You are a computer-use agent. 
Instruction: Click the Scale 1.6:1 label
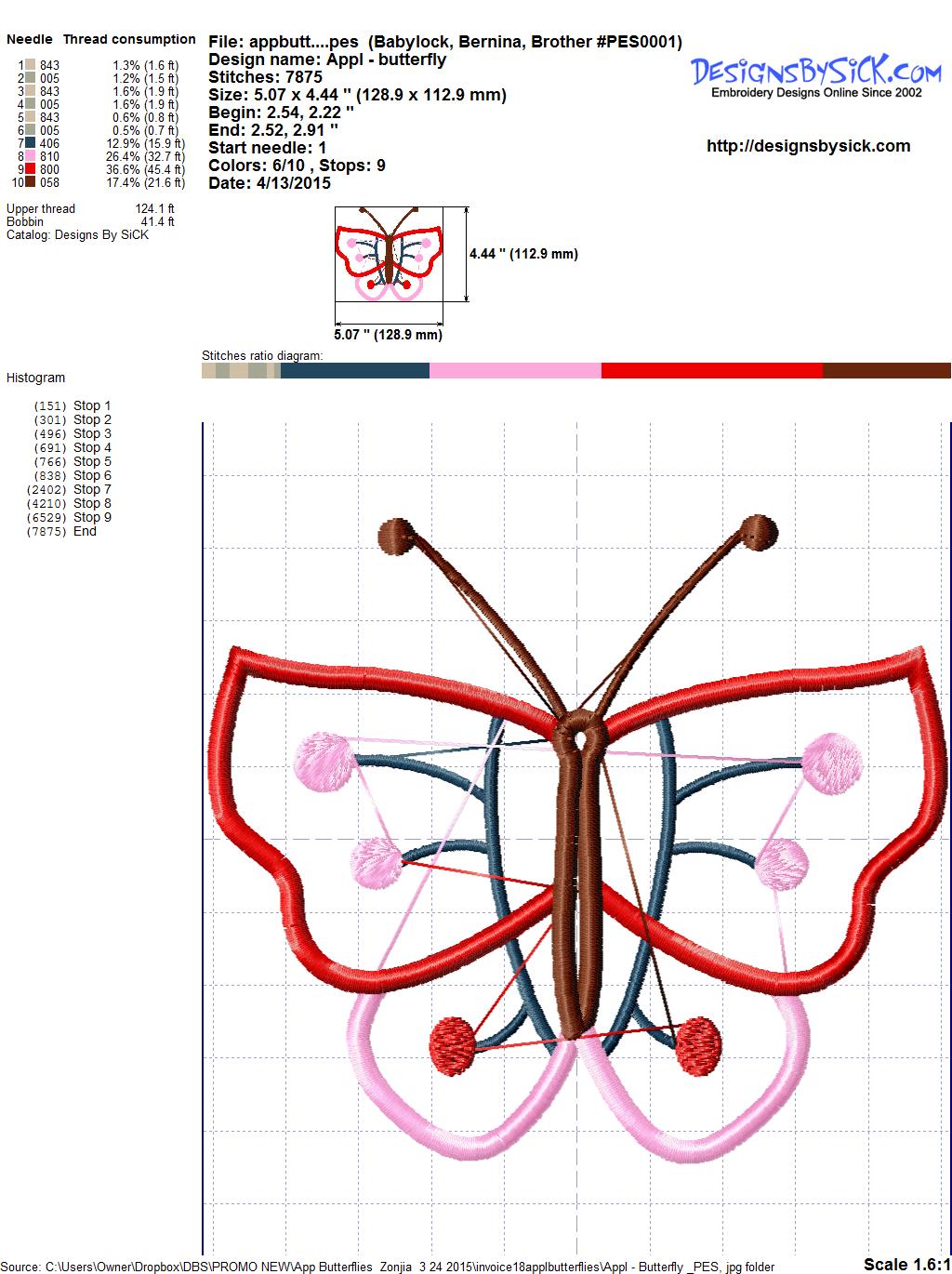coord(904,1264)
